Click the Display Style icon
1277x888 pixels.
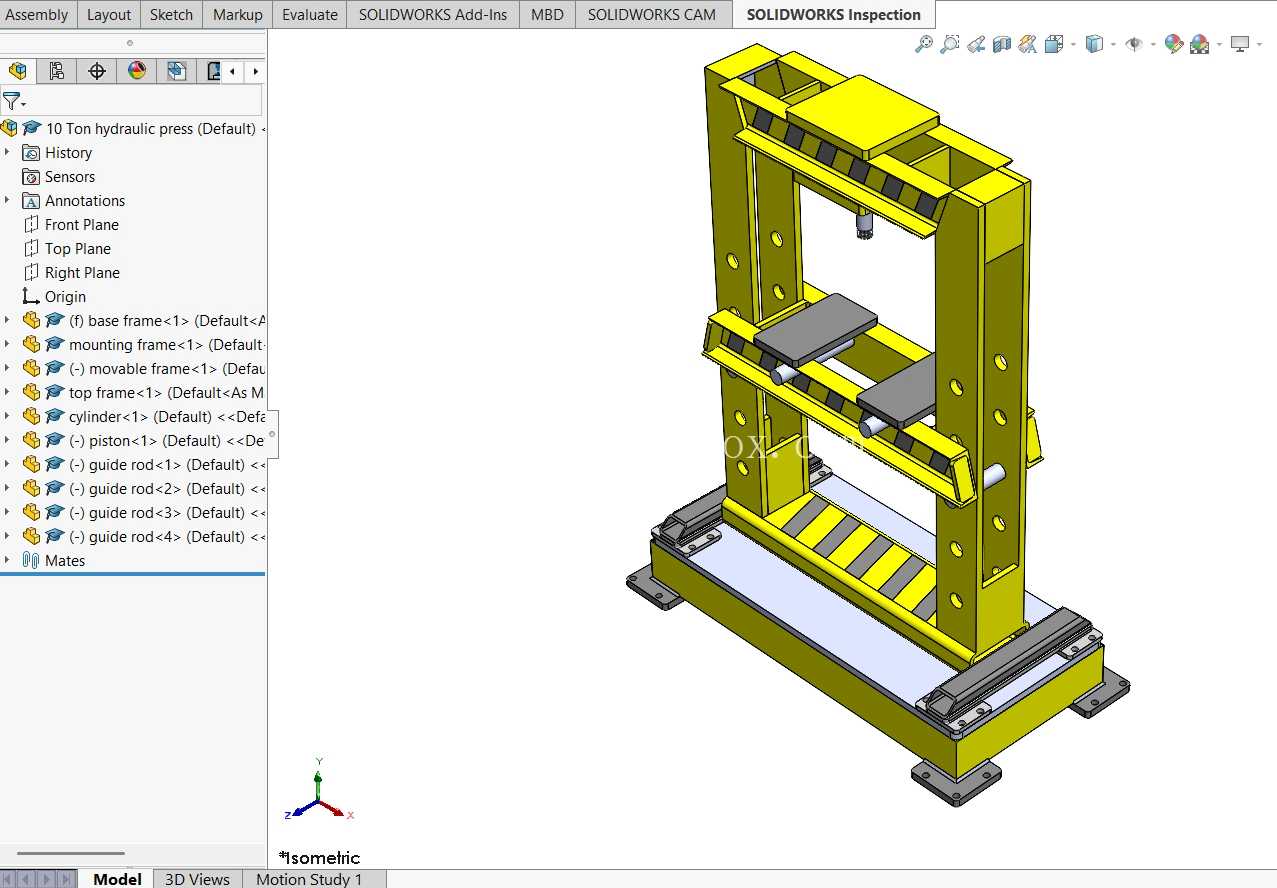pyautogui.click(x=1094, y=44)
